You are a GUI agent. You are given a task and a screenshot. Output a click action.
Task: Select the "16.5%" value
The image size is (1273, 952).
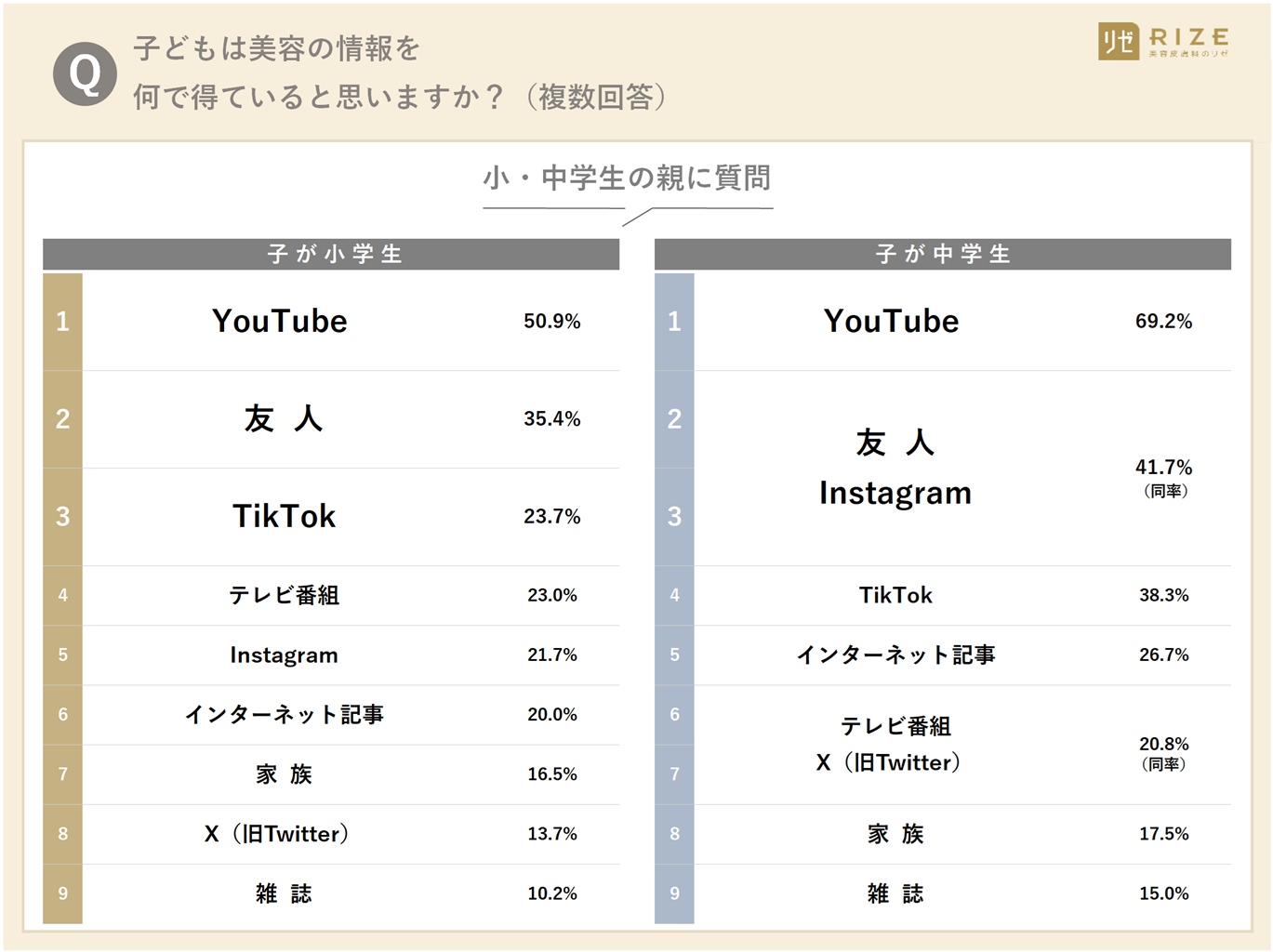552,774
